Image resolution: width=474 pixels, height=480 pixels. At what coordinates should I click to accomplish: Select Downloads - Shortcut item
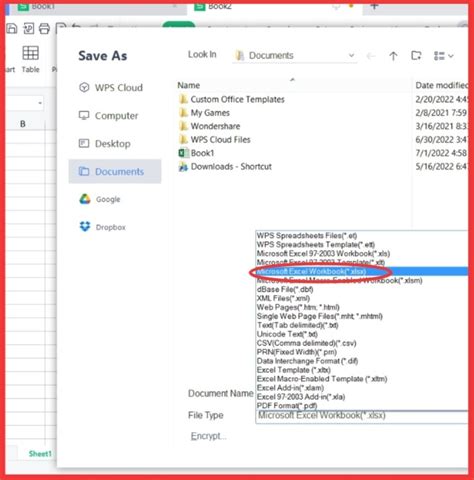click(225, 166)
